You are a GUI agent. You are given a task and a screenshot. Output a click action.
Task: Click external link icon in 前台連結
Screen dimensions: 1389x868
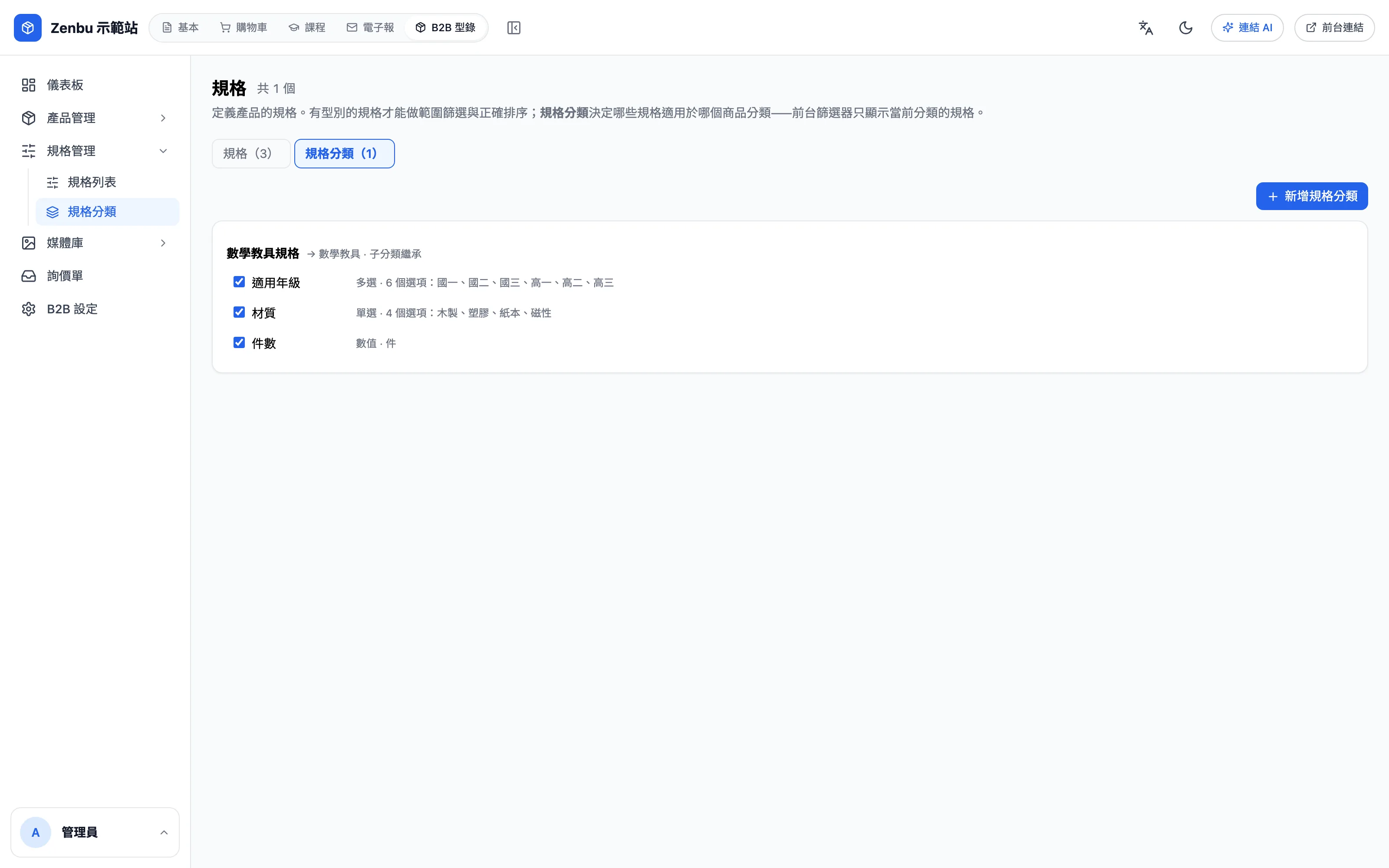[x=1311, y=27]
